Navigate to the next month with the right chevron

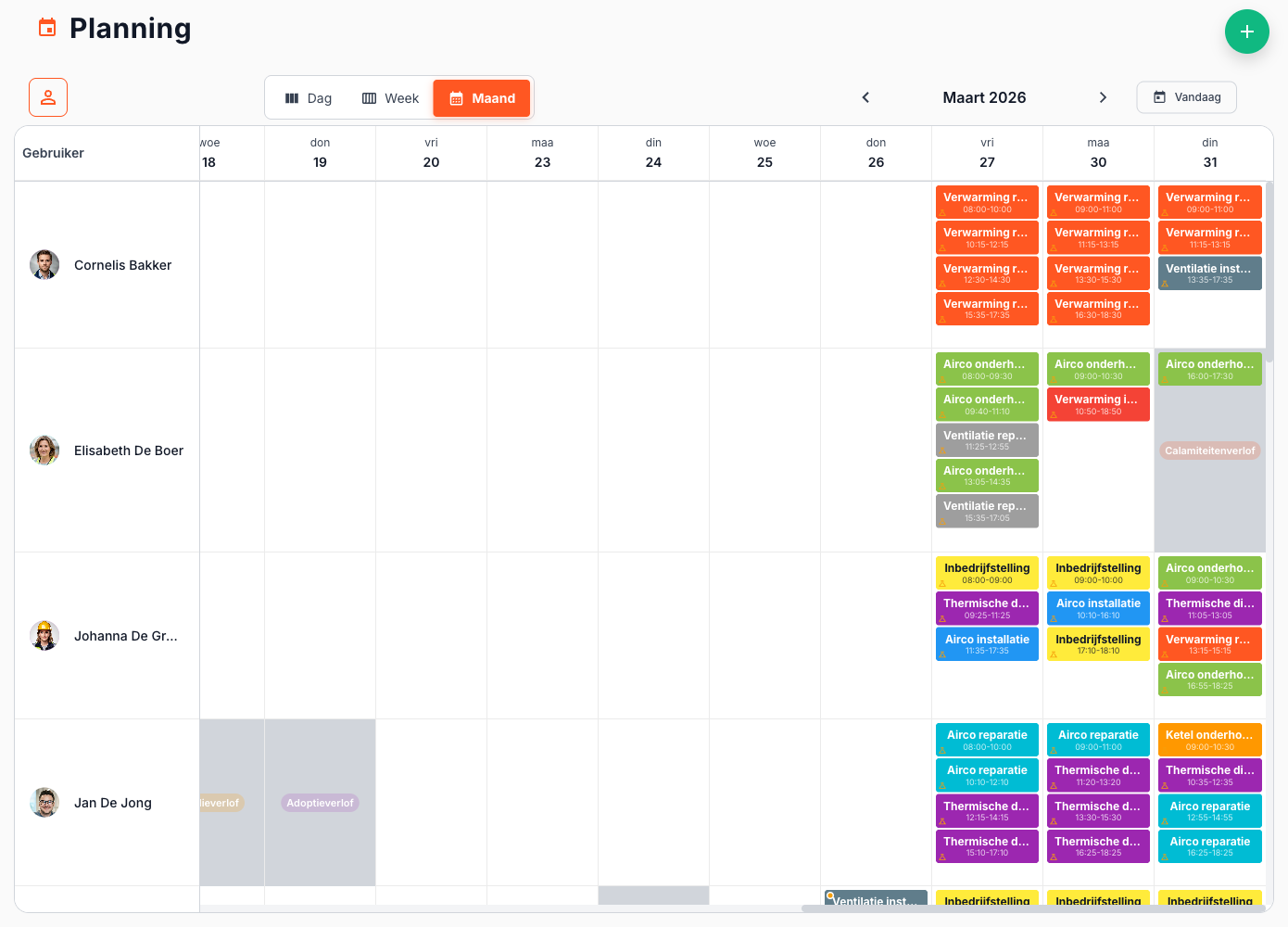1104,96
